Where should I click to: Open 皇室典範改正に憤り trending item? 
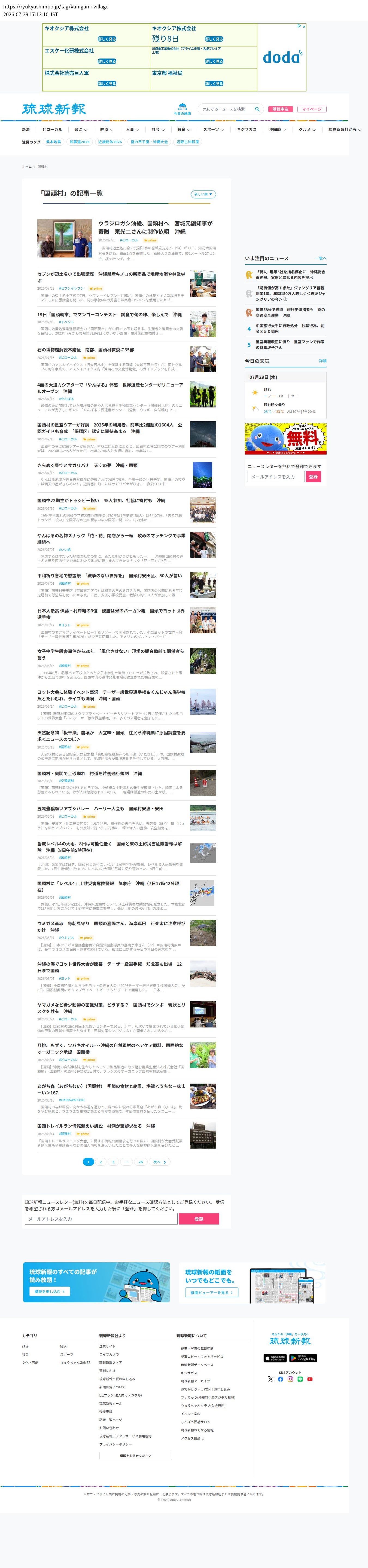(290, 345)
